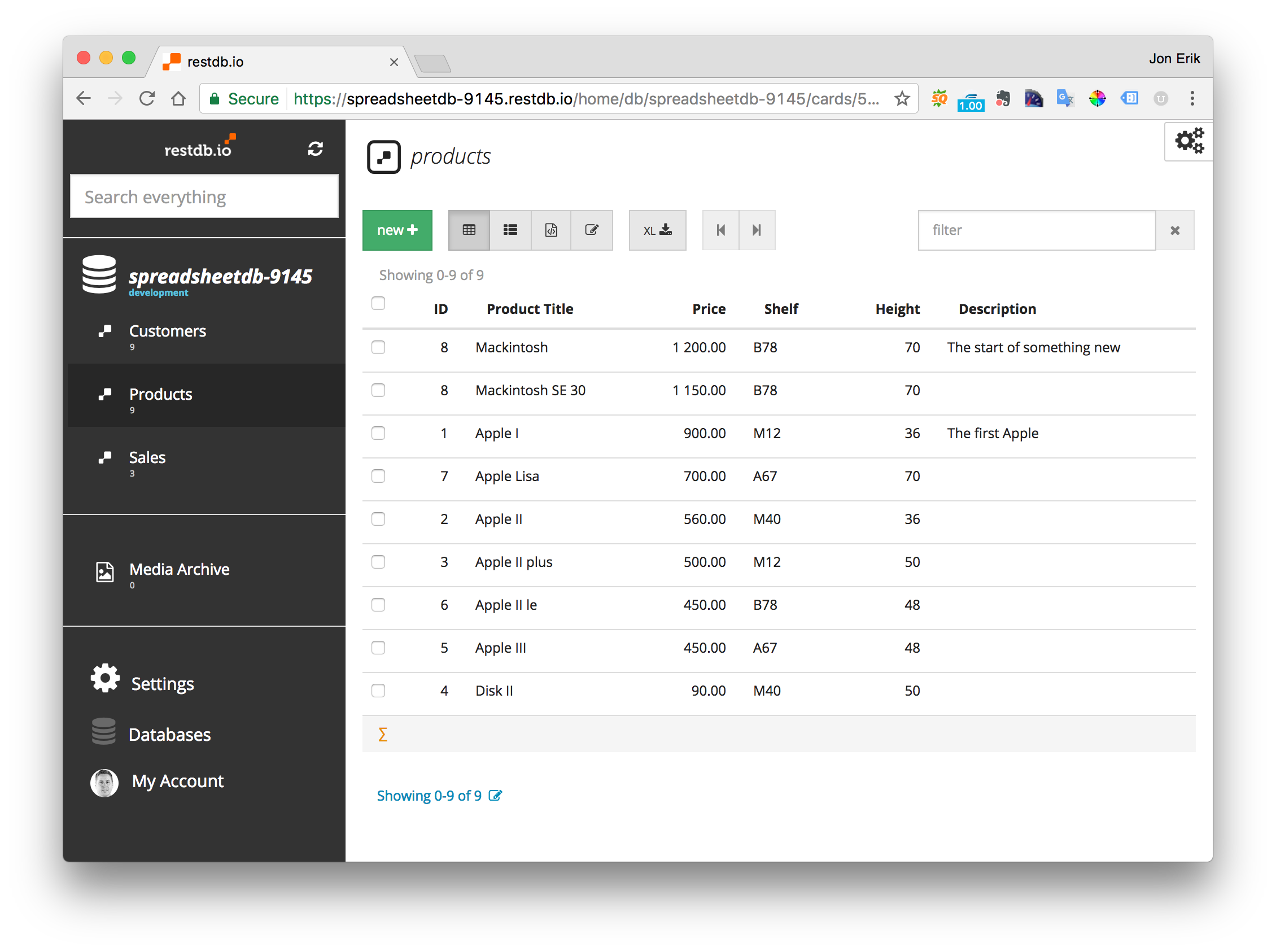Screen dimensions: 1276x952
Task: Click the orange sigma summary icon
Action: (x=382, y=734)
